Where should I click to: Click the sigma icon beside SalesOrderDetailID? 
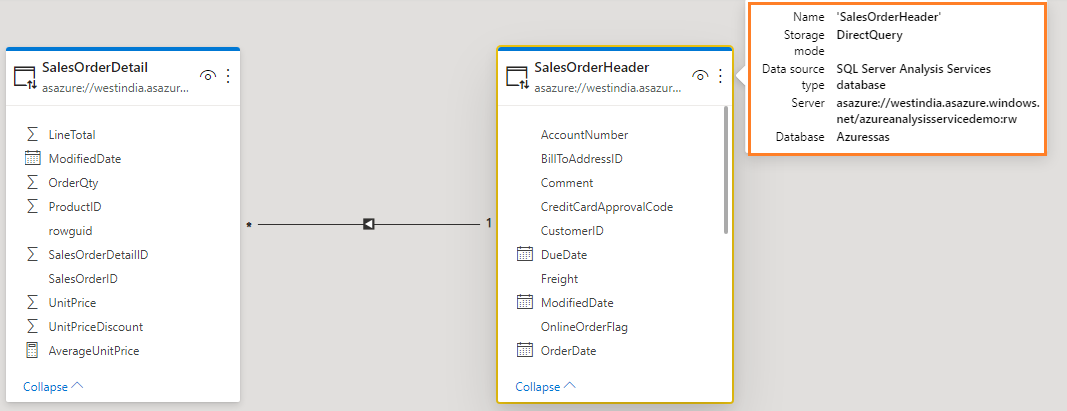32,254
